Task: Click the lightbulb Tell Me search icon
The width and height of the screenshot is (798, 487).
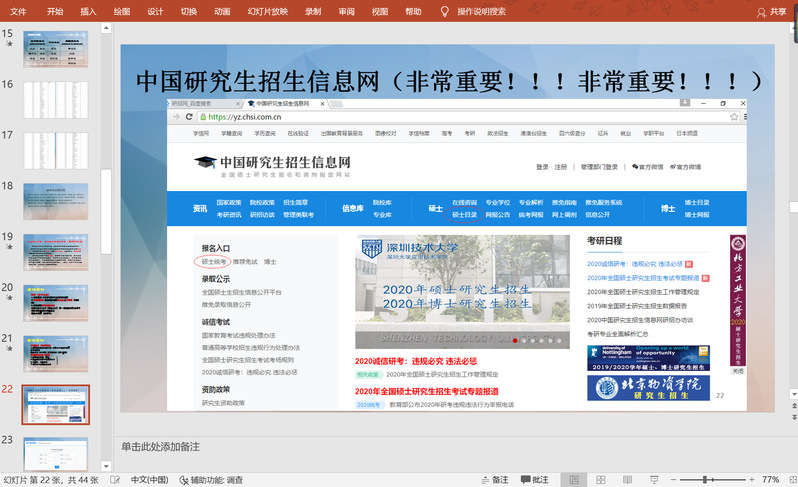Action: pos(444,11)
